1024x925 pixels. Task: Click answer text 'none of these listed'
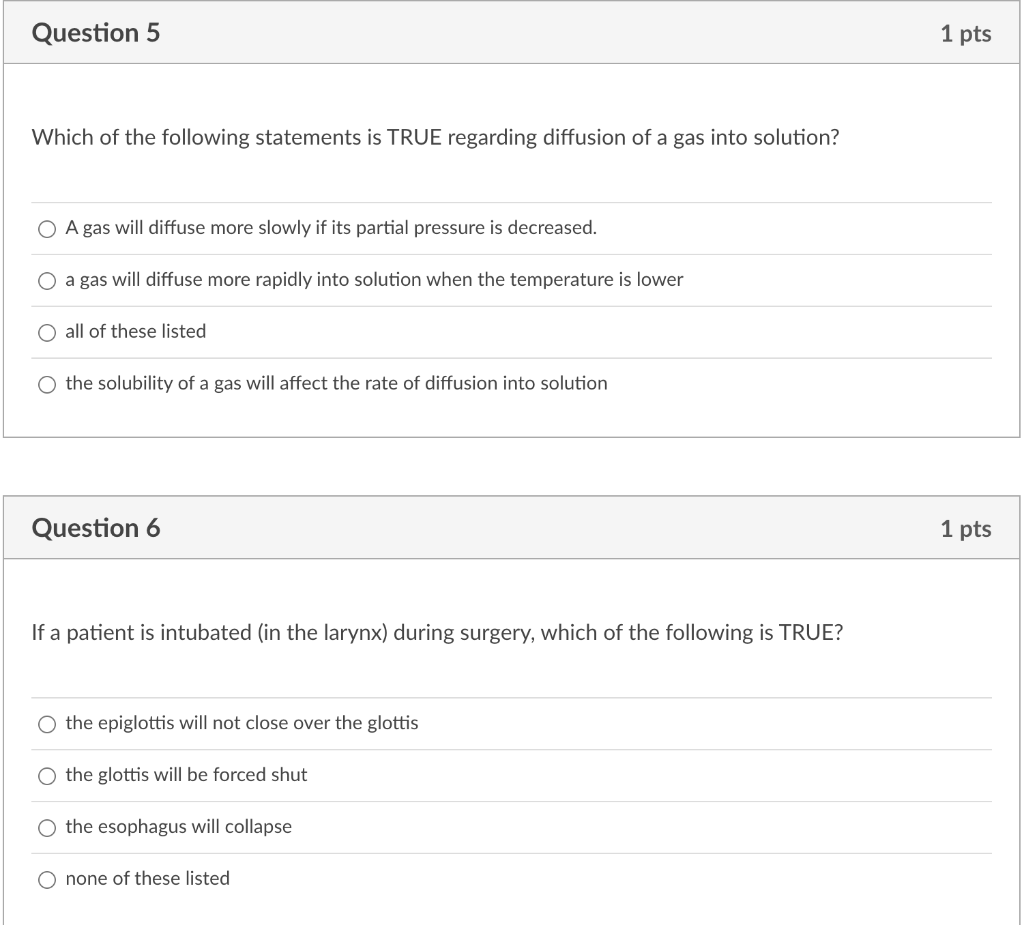tap(148, 878)
